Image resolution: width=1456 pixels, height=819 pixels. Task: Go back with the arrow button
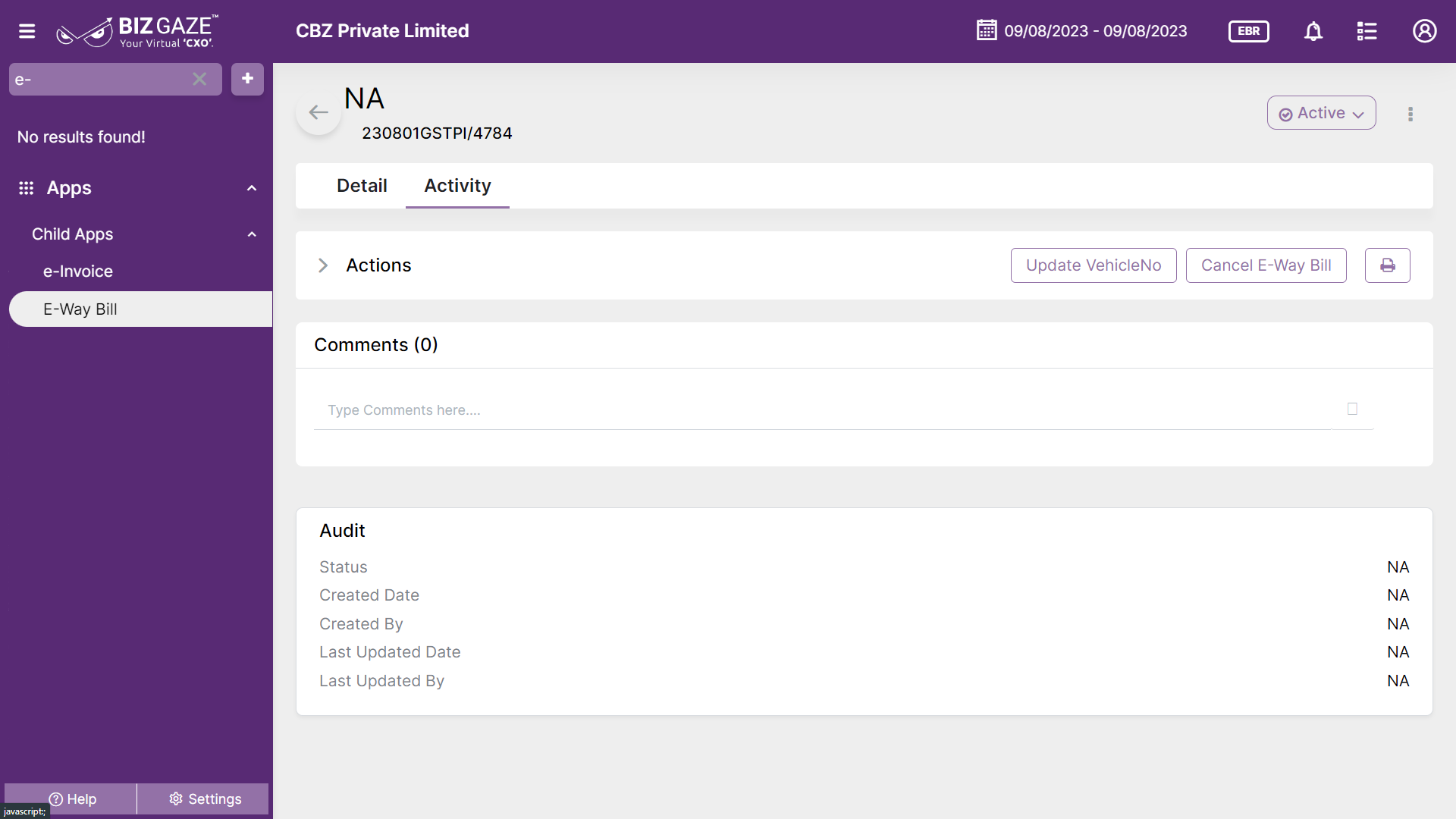coord(318,113)
